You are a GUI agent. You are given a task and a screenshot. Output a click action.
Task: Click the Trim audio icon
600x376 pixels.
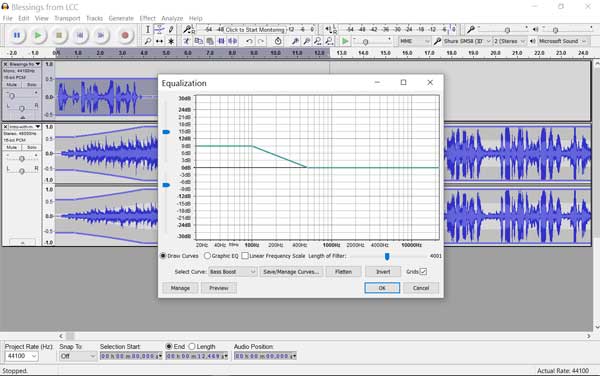click(x=221, y=41)
